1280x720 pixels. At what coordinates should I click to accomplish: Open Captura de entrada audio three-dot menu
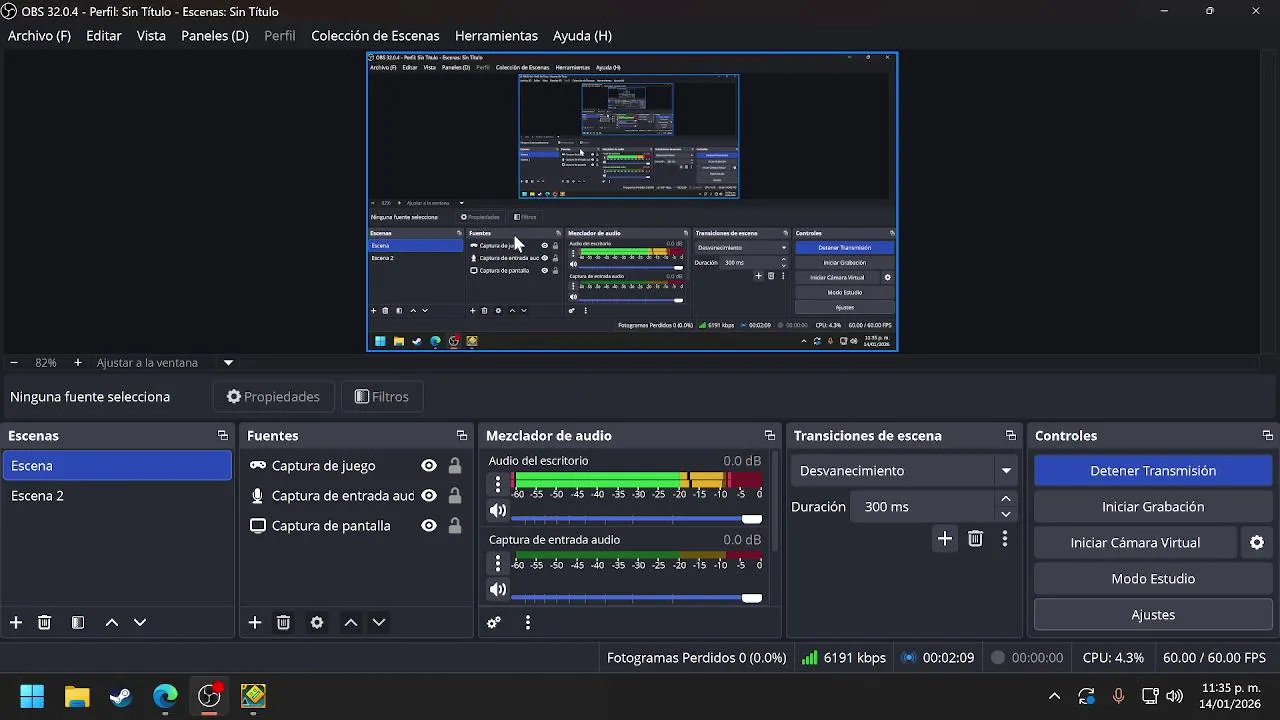(x=498, y=563)
